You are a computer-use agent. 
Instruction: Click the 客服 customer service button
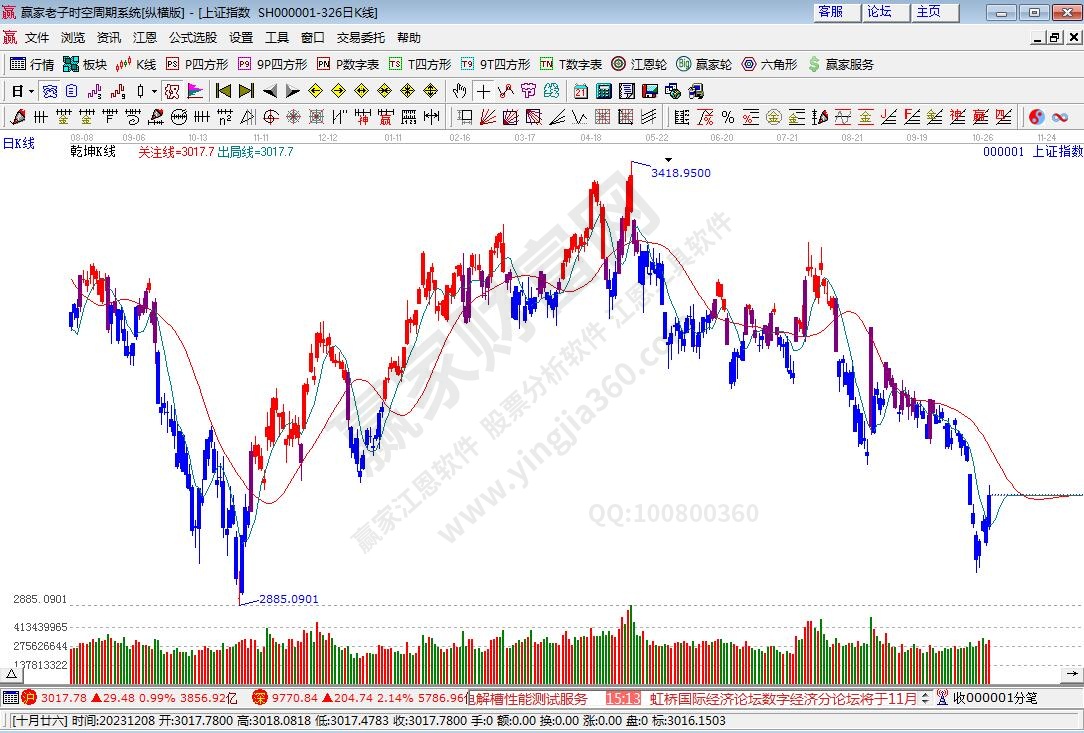[831, 12]
